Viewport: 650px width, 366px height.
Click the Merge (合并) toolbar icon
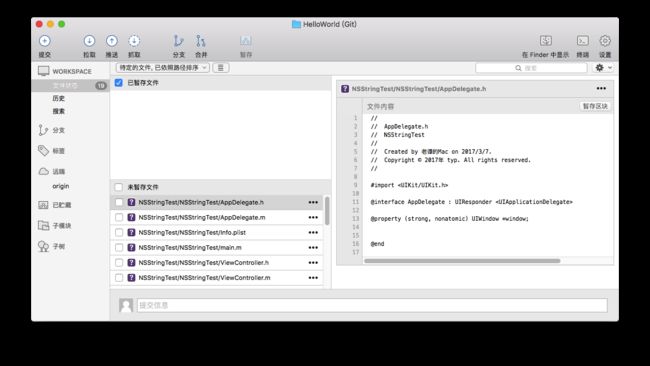[x=201, y=41]
